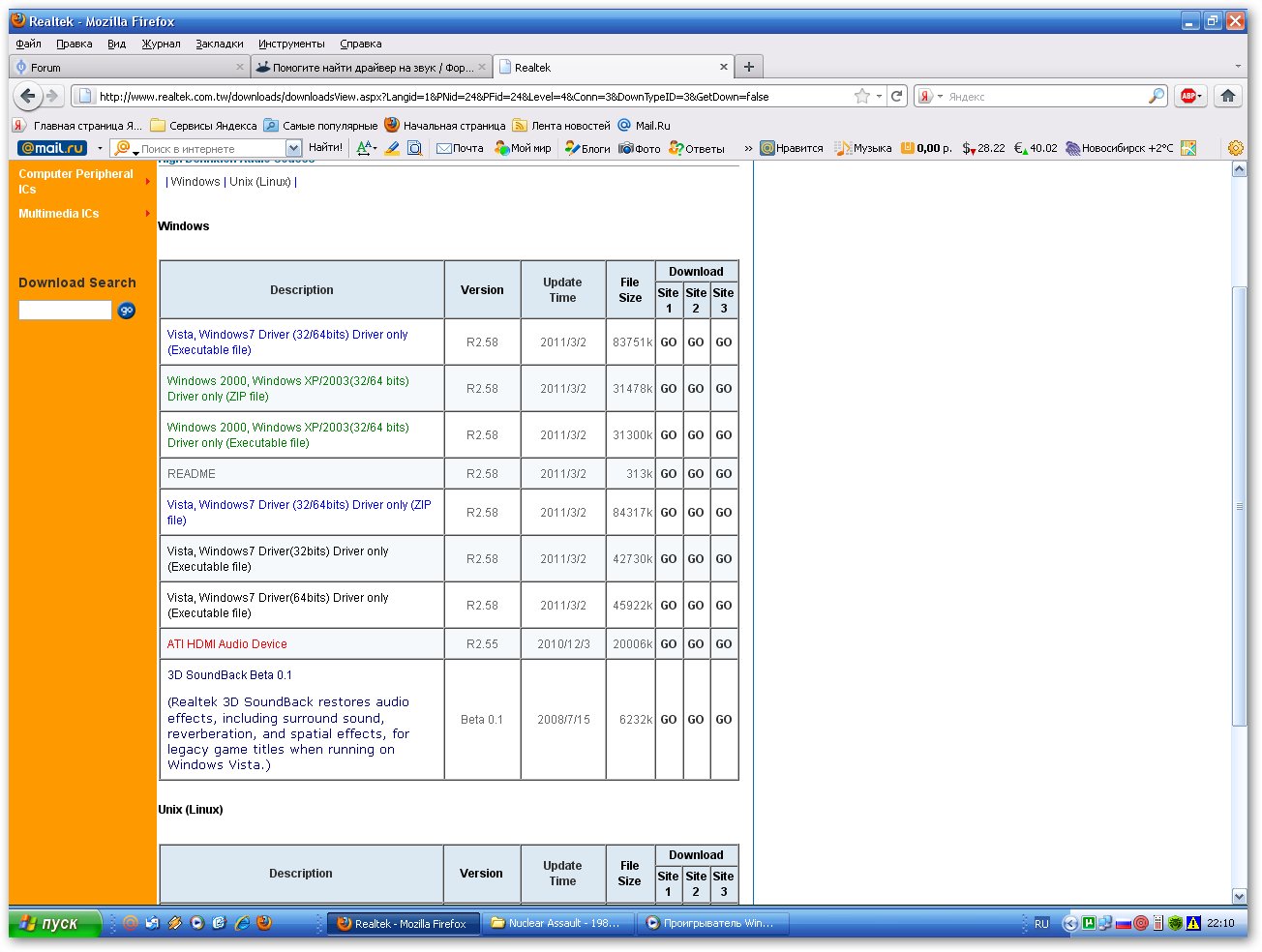Click the Yandex search magnifier icon
Viewport: 1262px width, 952px height.
tap(1156, 96)
